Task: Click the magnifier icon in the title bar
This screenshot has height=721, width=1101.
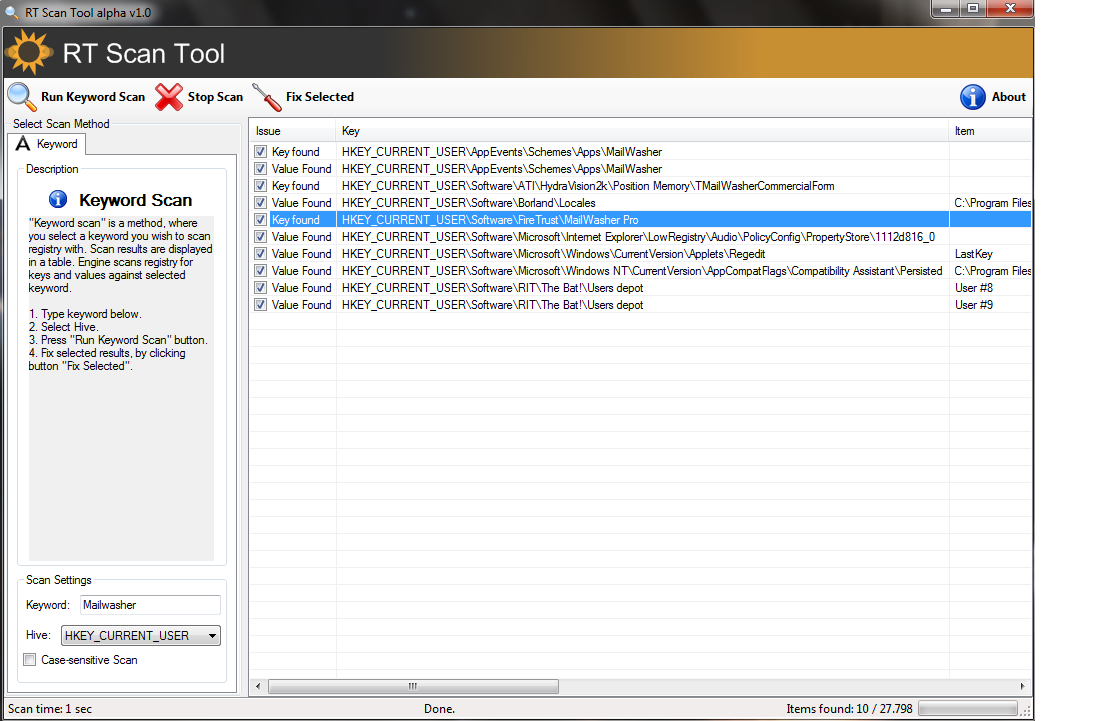Action: (12, 13)
